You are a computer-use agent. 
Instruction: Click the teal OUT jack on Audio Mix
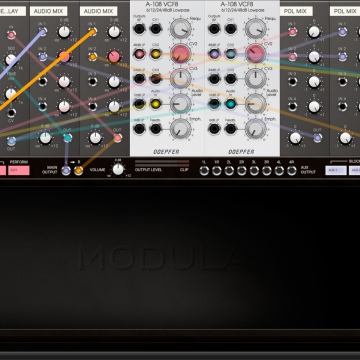coord(68,138)
